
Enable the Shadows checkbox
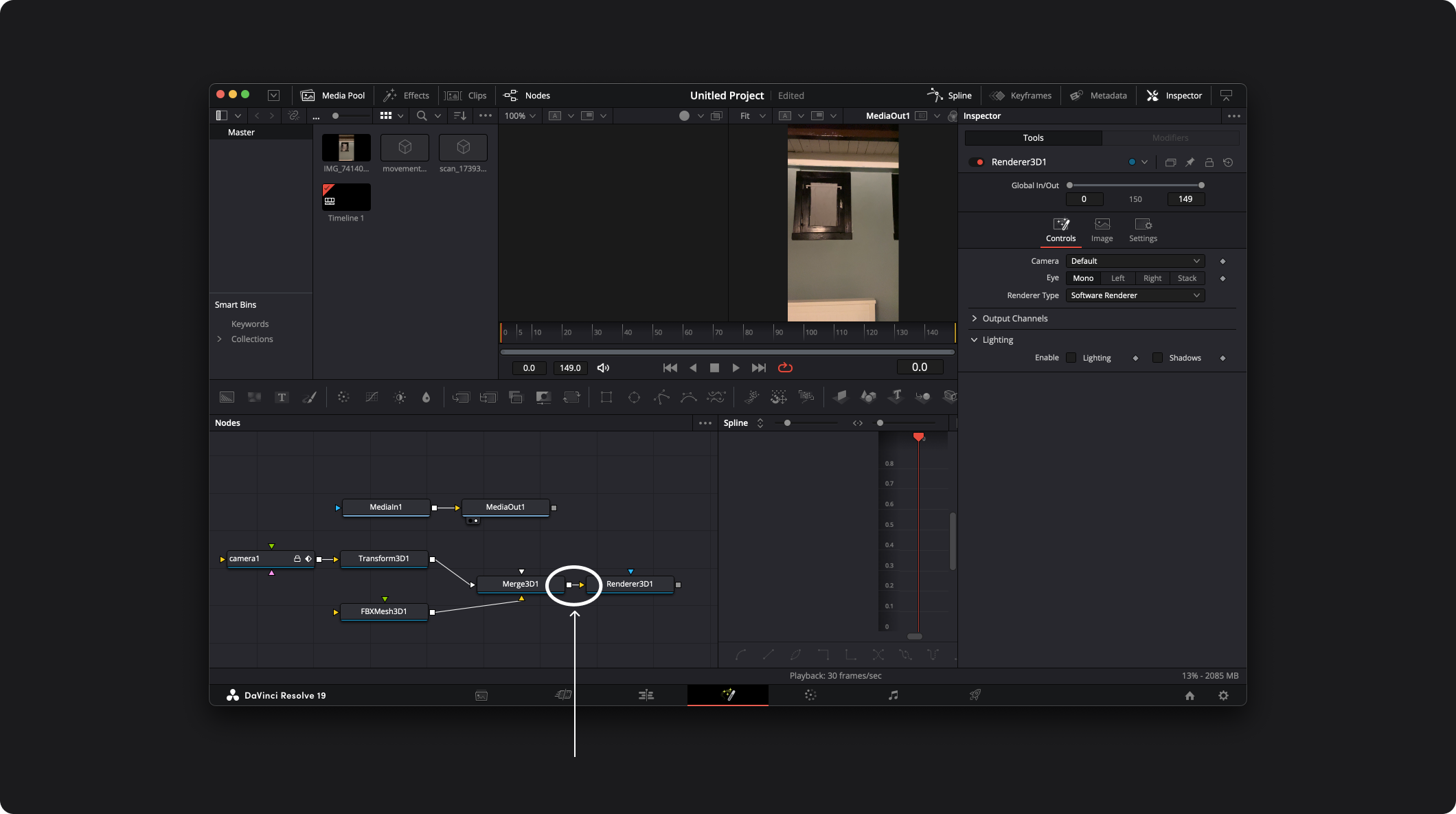click(1157, 358)
